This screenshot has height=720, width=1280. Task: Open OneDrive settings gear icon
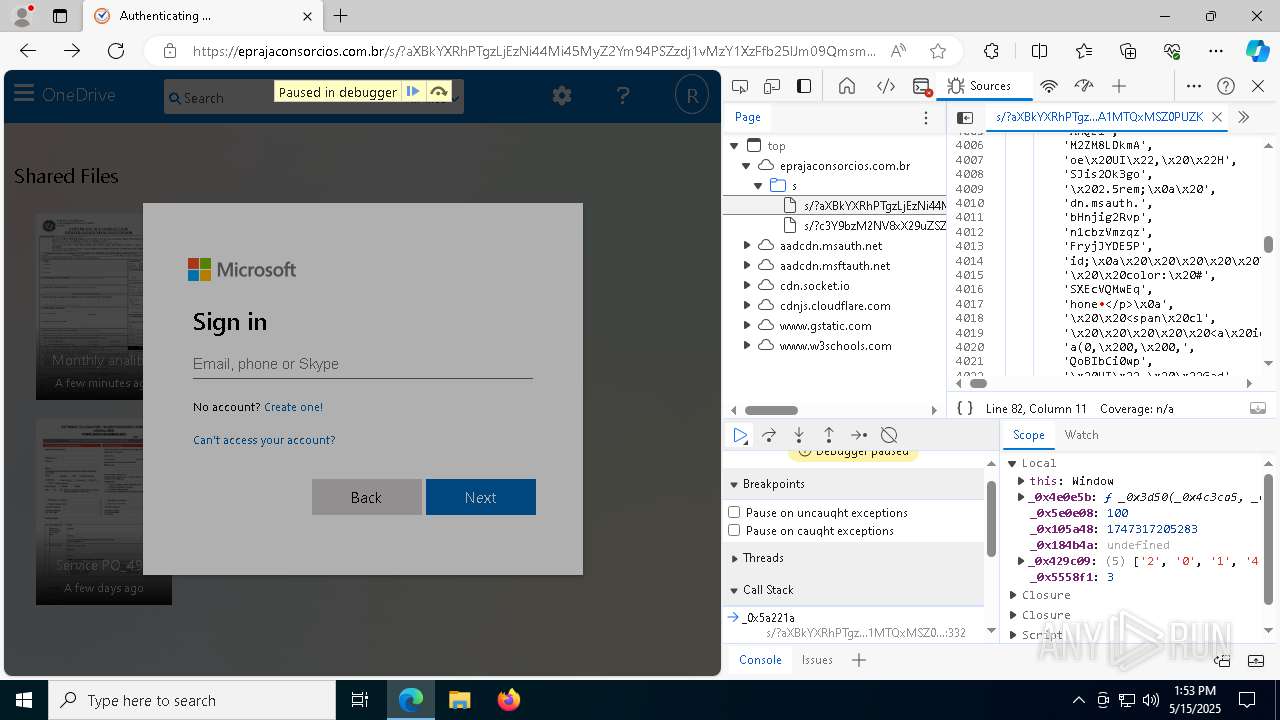coord(562,96)
